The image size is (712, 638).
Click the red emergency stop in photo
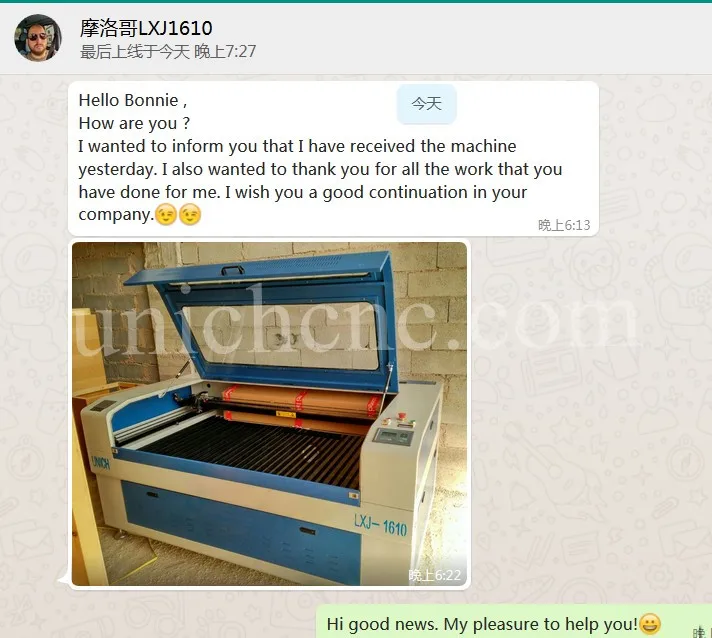(x=402, y=416)
